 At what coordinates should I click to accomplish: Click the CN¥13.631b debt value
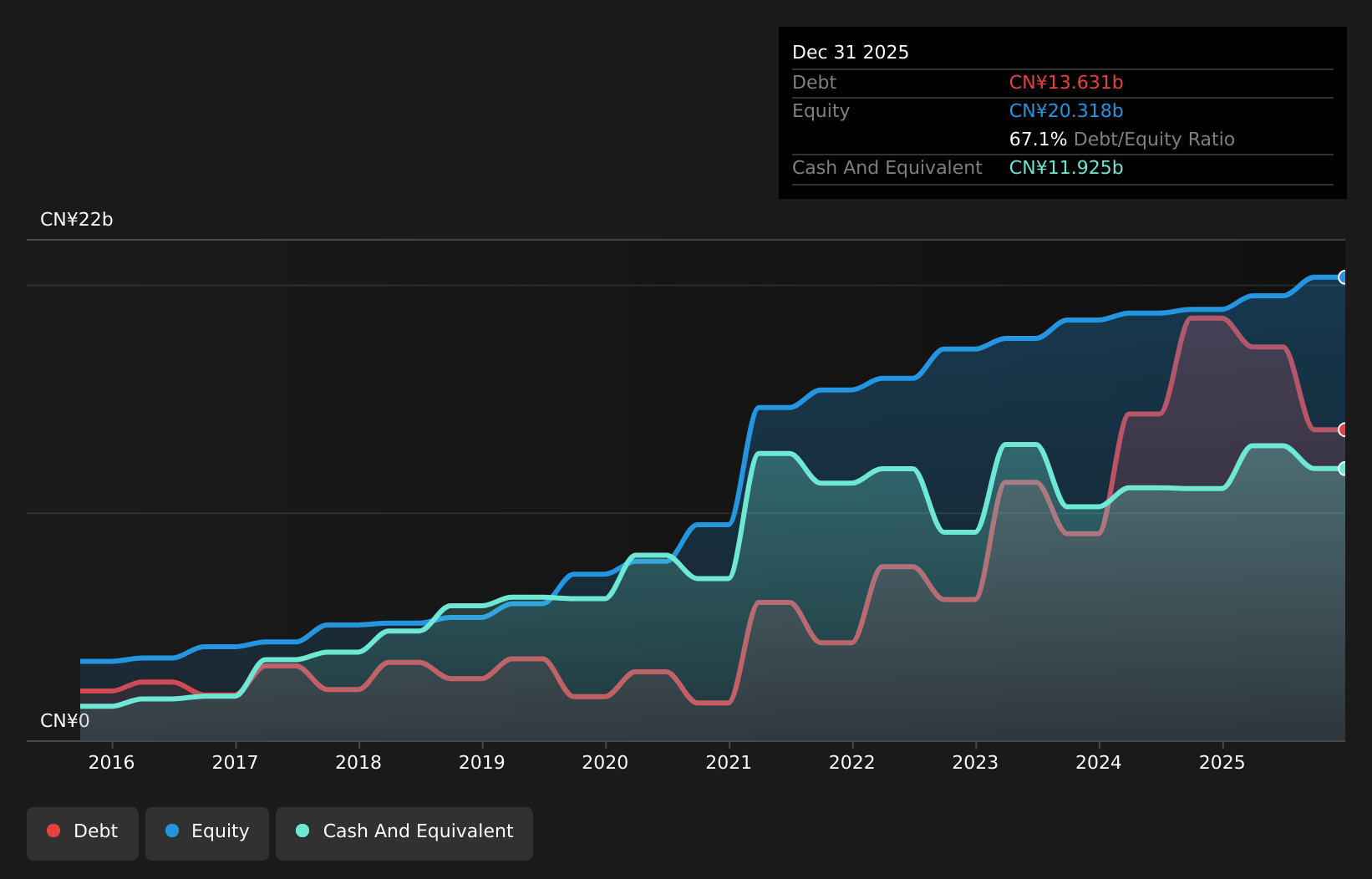tap(1066, 83)
